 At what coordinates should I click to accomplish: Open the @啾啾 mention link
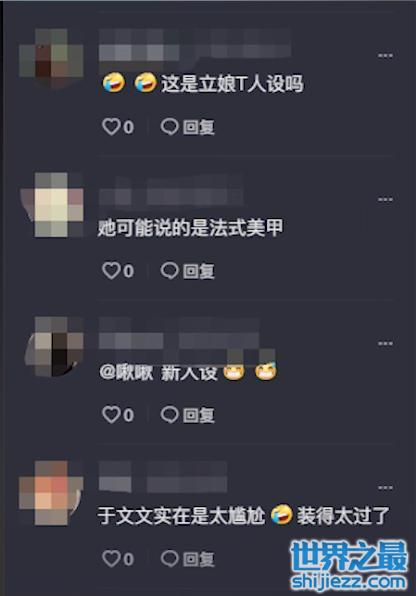tap(126, 372)
